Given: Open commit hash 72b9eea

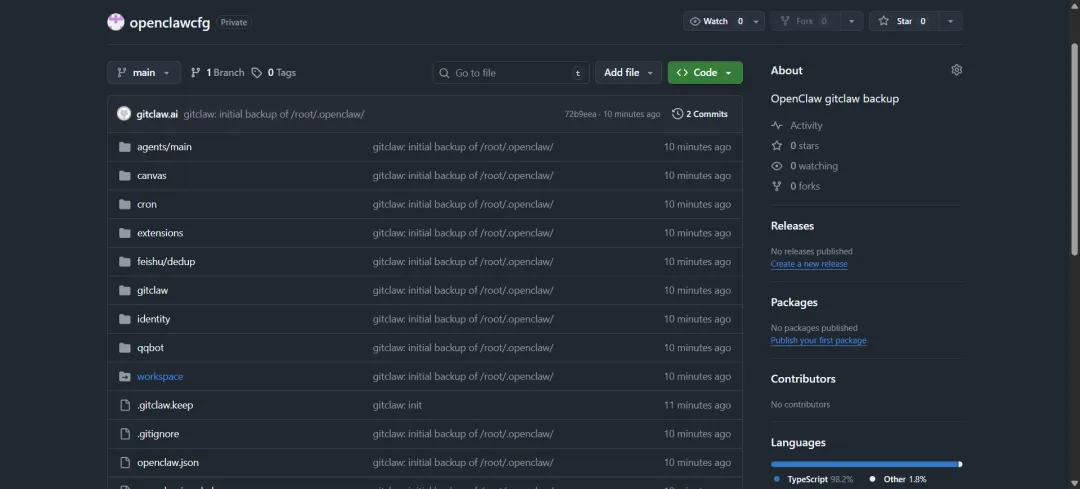Looking at the screenshot, I should [581, 114].
